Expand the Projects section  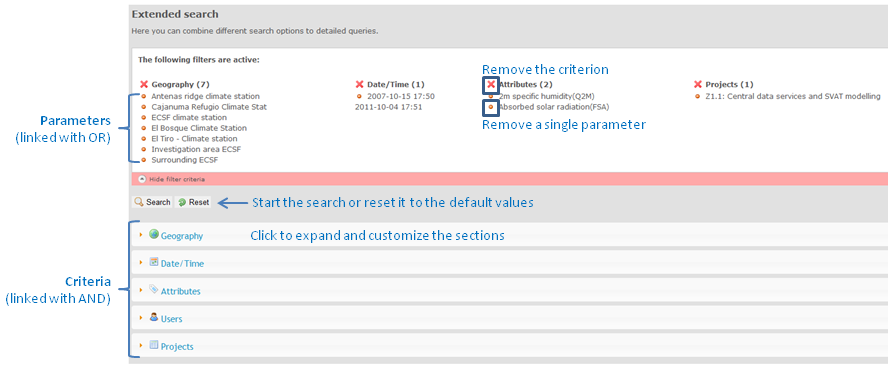click(x=177, y=346)
